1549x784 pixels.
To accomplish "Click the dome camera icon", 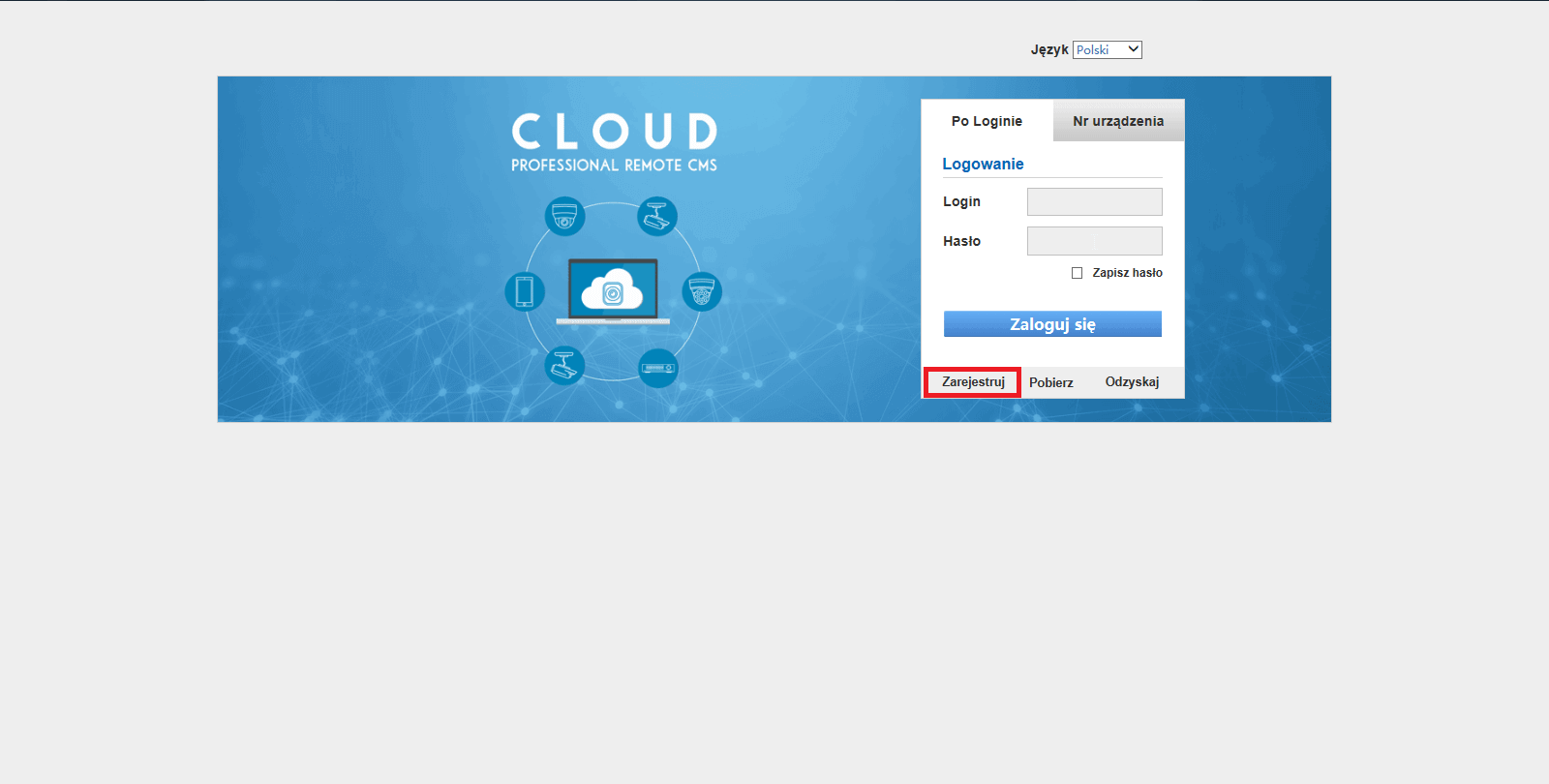I will (564, 216).
